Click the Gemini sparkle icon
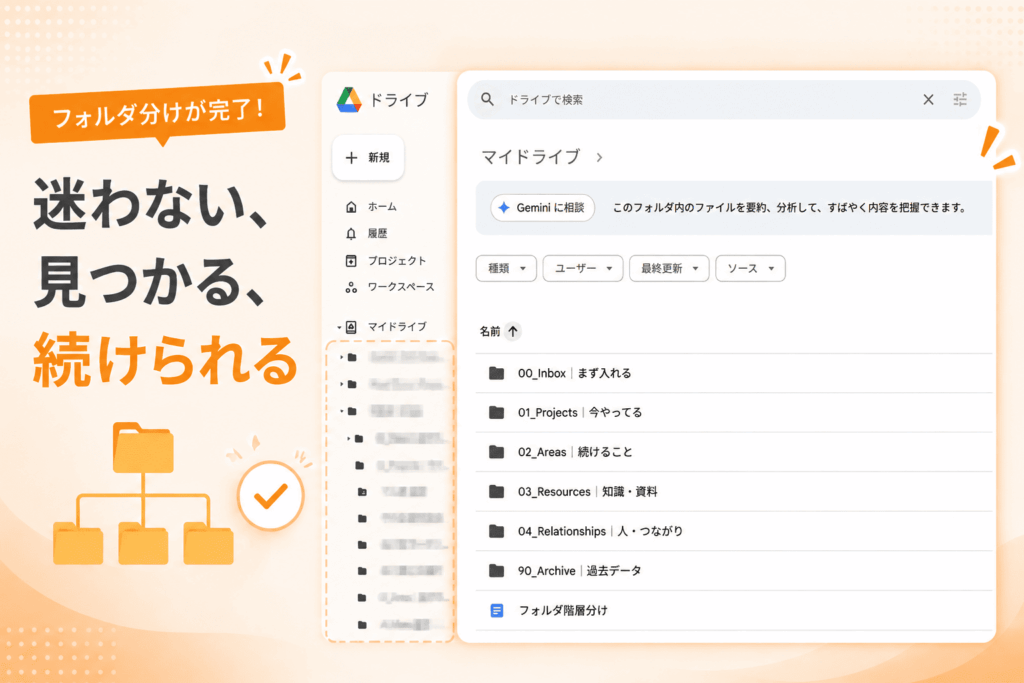The height and width of the screenshot is (683, 1024). [504, 208]
